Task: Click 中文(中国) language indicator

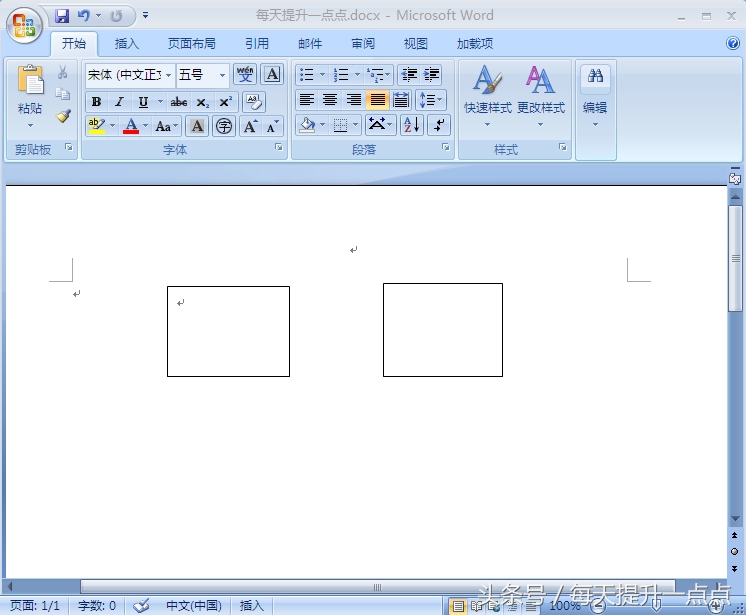Action: coord(194,605)
